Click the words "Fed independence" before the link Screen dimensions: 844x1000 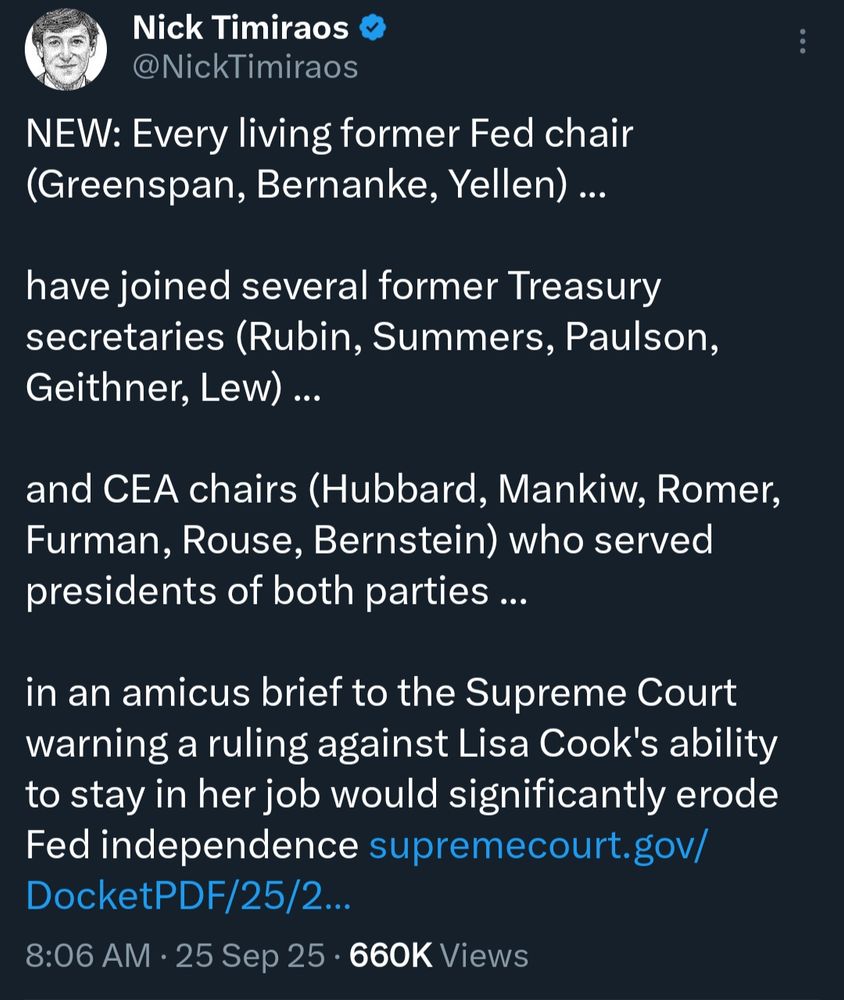pos(191,846)
